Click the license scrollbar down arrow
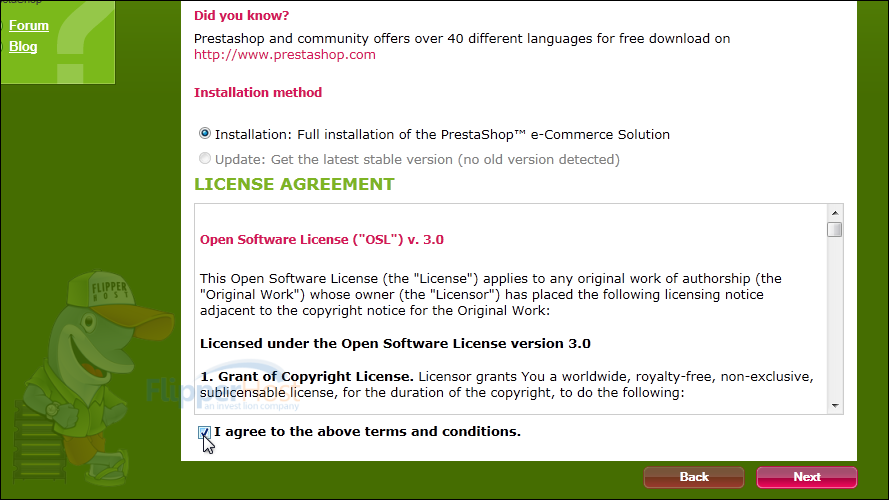889x500 pixels. point(835,405)
